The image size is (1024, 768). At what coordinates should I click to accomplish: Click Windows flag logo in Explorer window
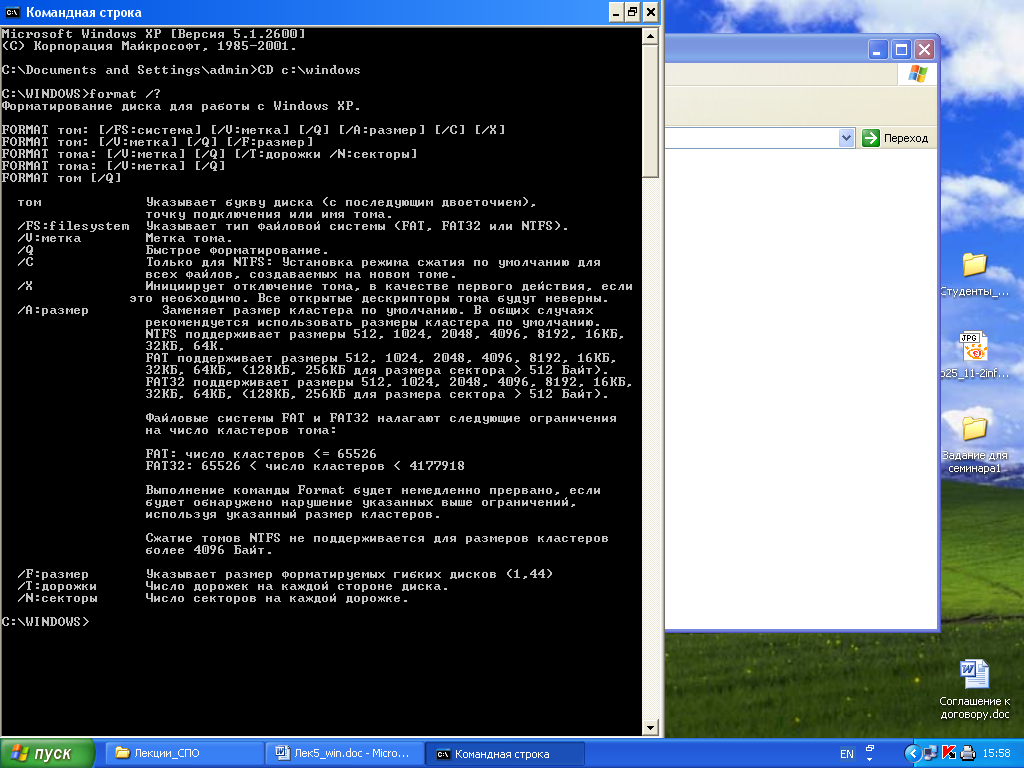pos(918,74)
